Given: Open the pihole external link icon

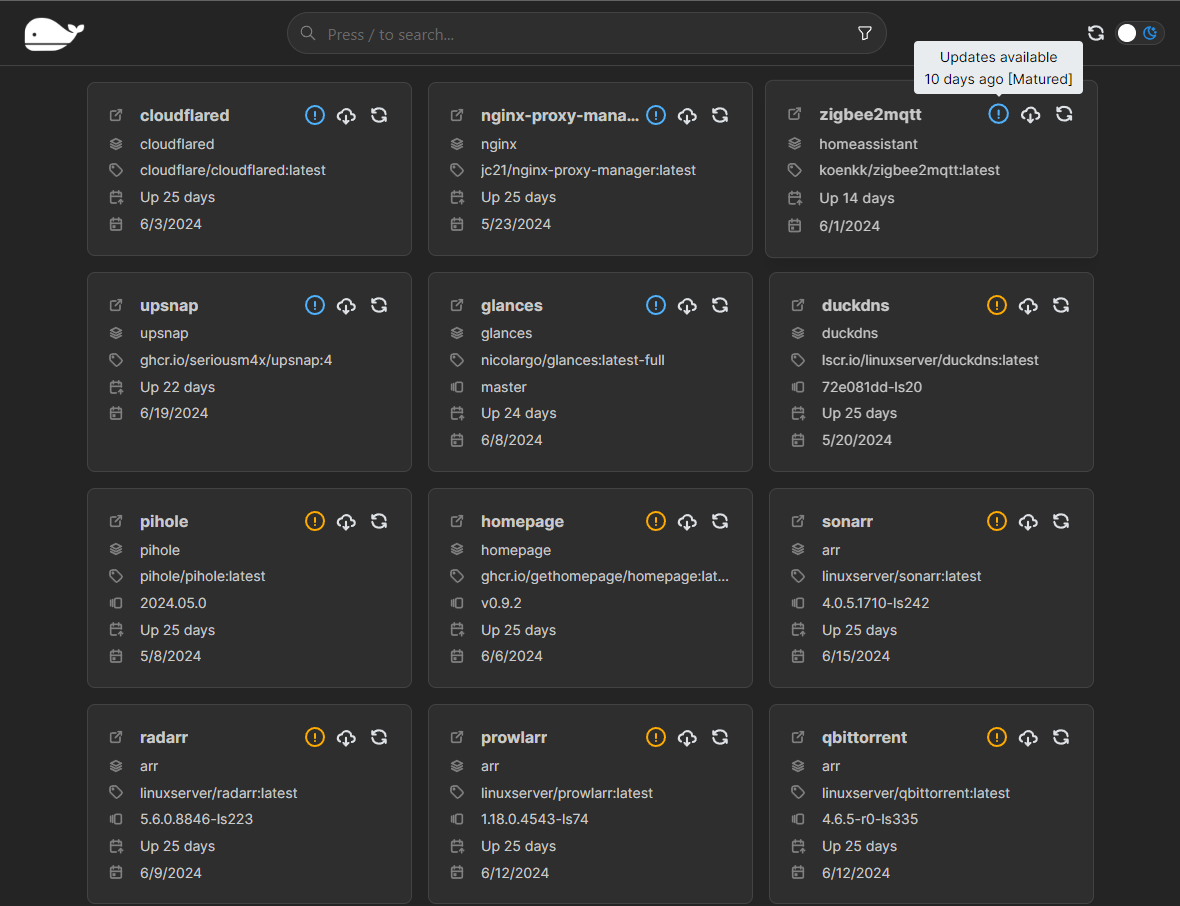Looking at the screenshot, I should pyautogui.click(x=116, y=521).
